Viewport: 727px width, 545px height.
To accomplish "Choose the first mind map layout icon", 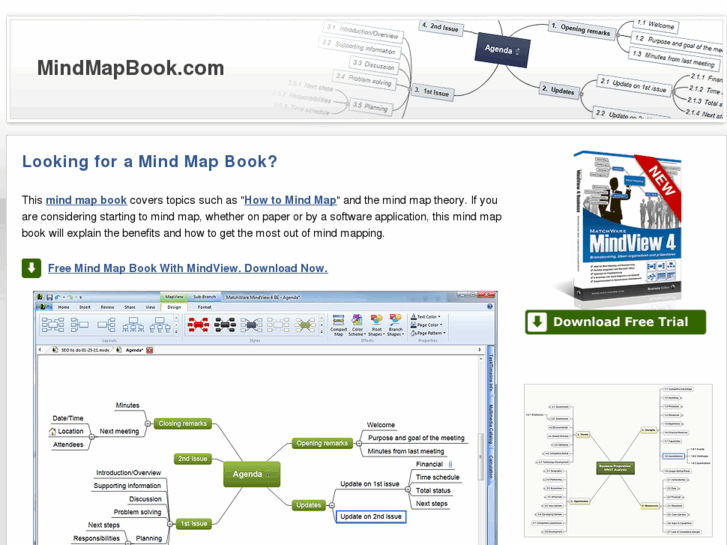I will (x=53, y=325).
